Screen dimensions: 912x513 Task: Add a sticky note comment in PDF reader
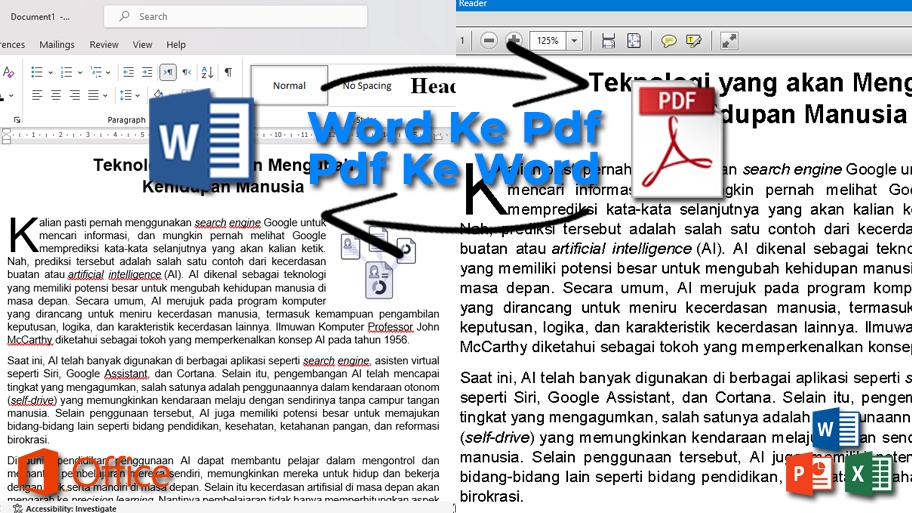pos(669,41)
